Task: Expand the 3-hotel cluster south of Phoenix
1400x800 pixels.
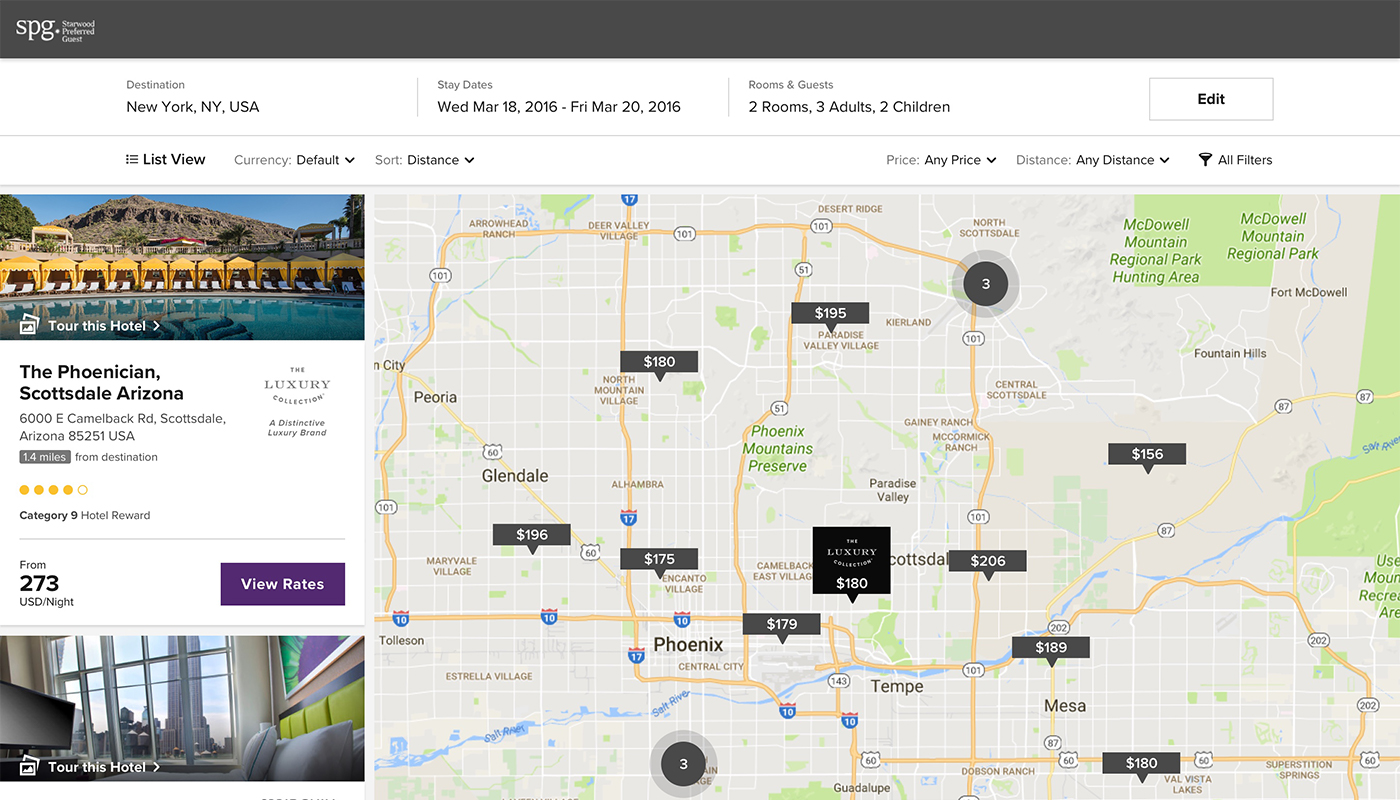Action: (684, 764)
